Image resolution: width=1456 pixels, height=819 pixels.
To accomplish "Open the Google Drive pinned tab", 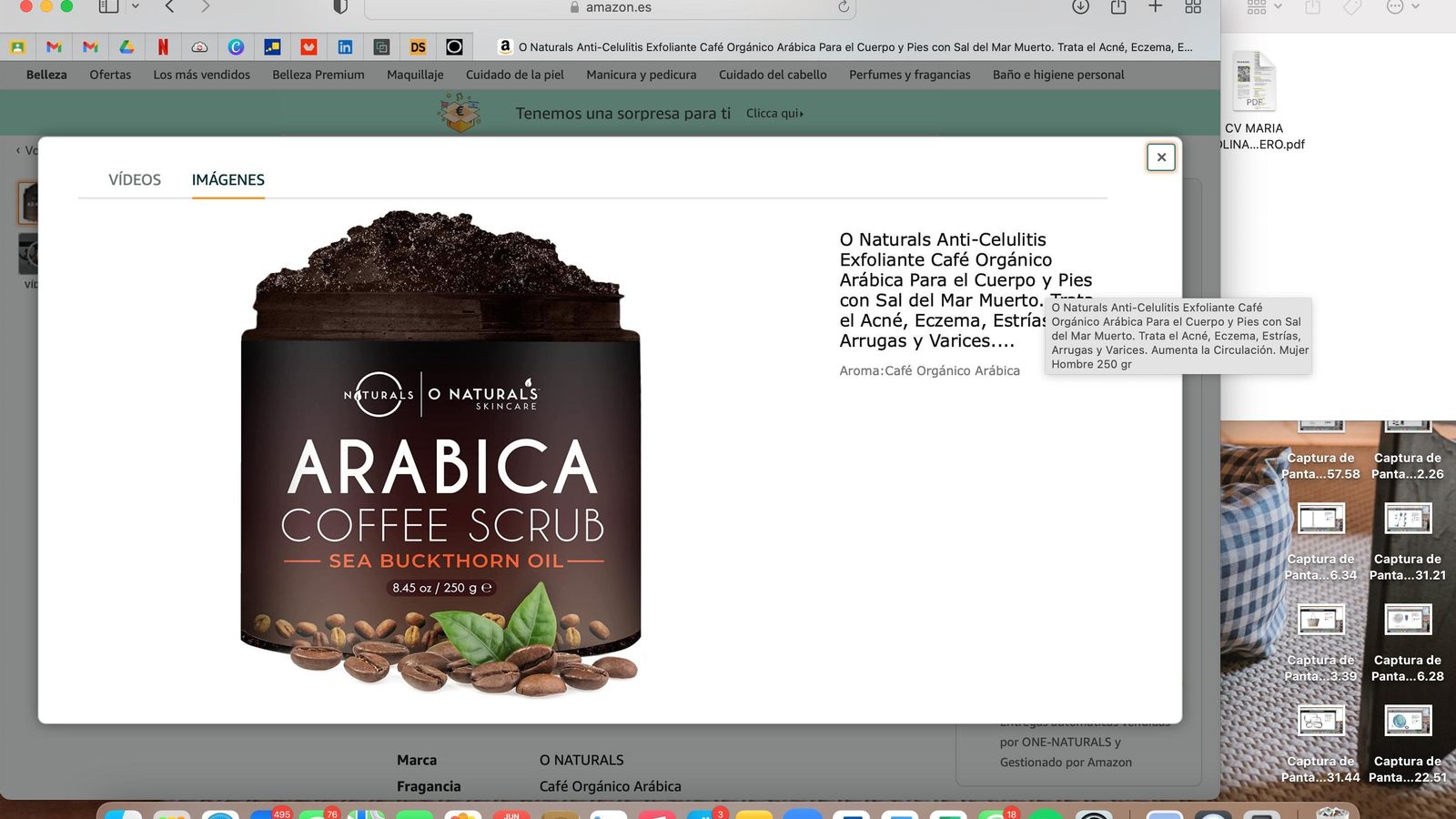I will (126, 47).
